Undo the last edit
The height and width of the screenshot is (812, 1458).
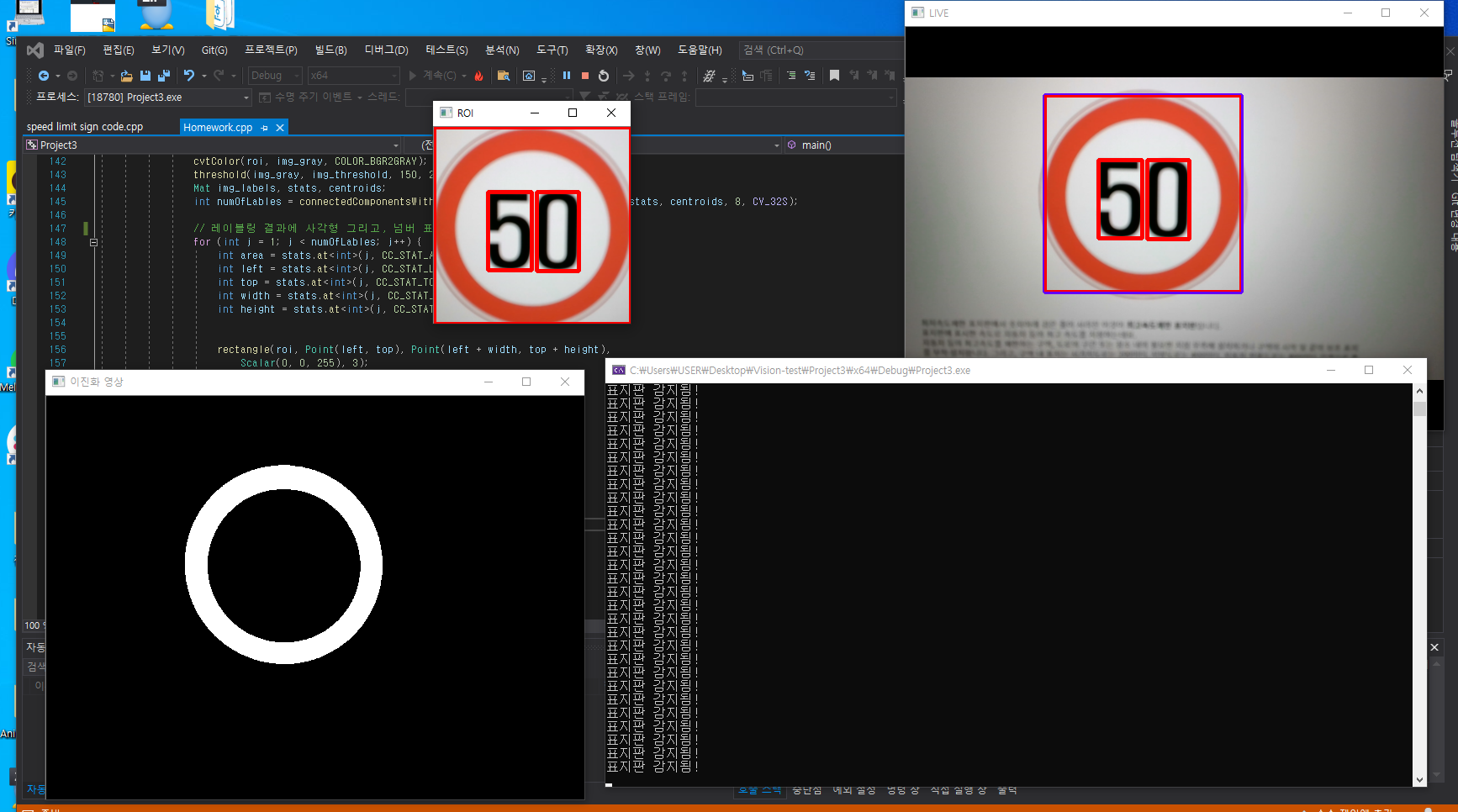point(189,76)
